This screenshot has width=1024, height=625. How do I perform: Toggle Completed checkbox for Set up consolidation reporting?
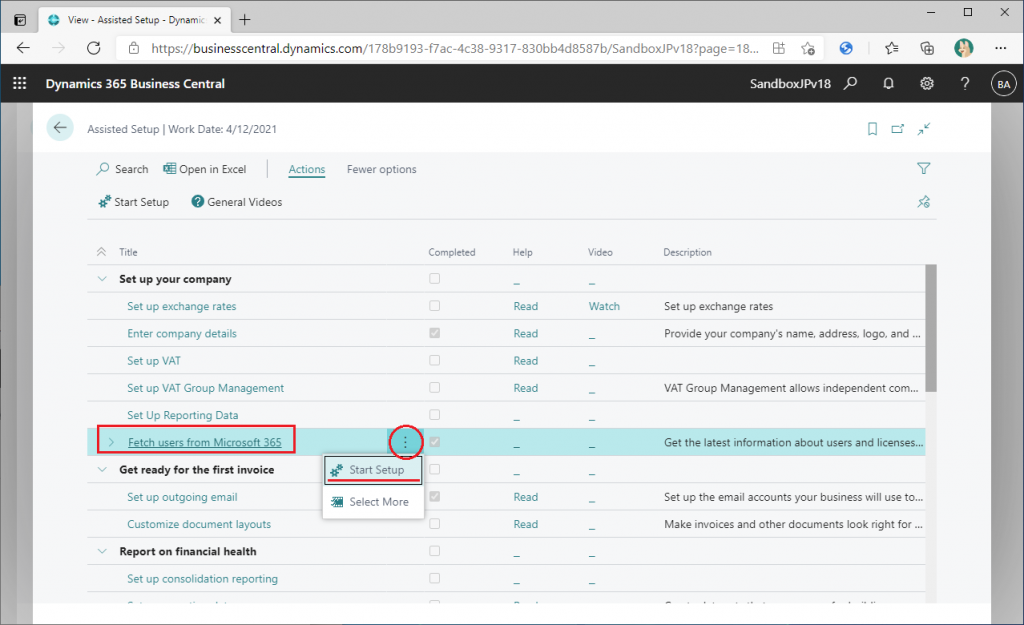pos(434,578)
